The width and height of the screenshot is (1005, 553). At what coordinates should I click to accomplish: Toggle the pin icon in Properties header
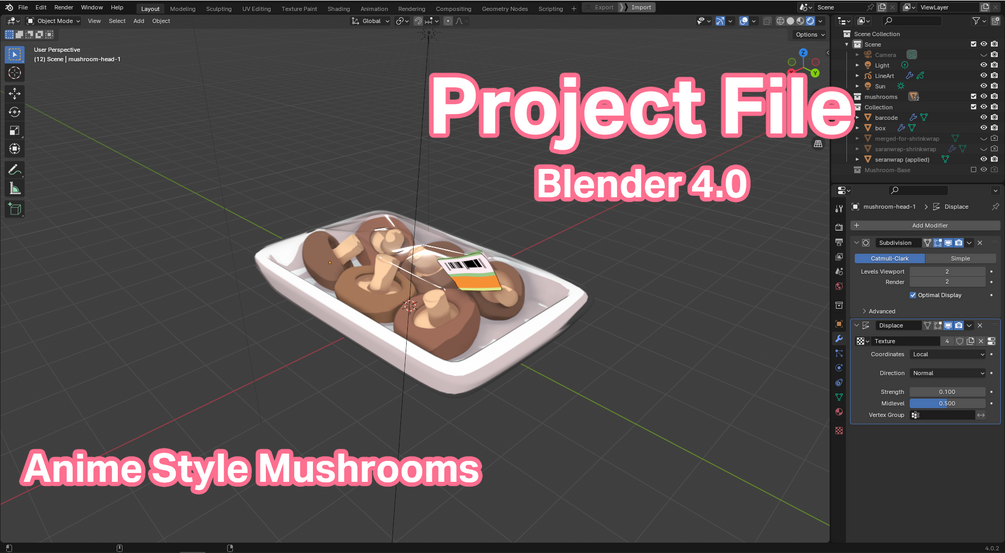click(995, 207)
